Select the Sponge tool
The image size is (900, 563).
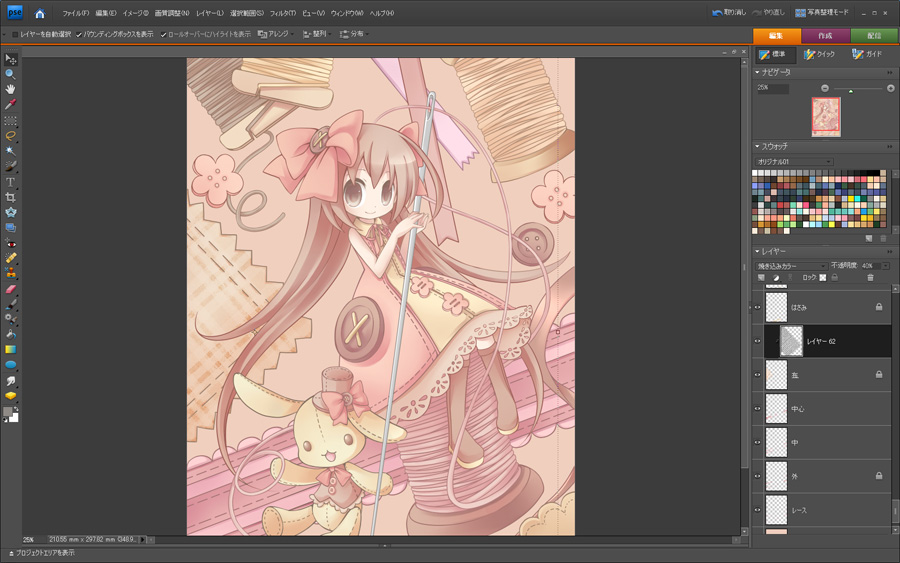click(10, 396)
